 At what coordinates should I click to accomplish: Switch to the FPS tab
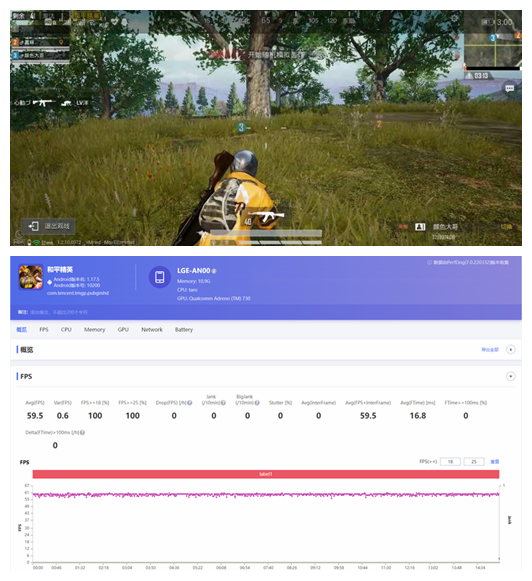(44, 329)
